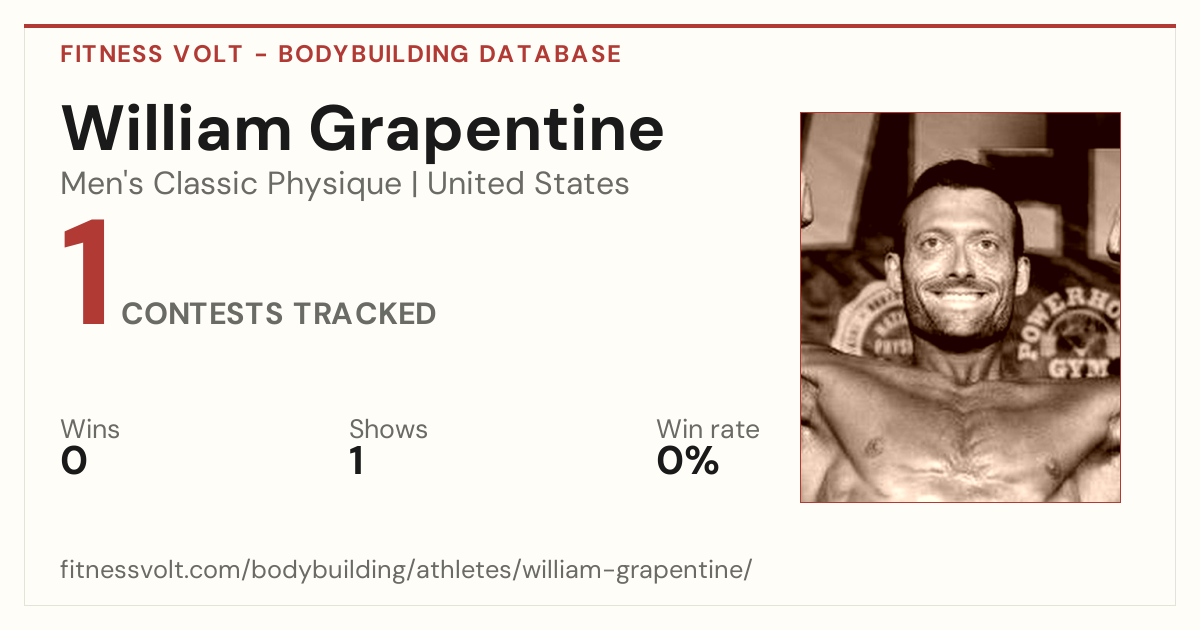The height and width of the screenshot is (630, 1200).
Task: Click the red top border line
Action: (x=600, y=26)
